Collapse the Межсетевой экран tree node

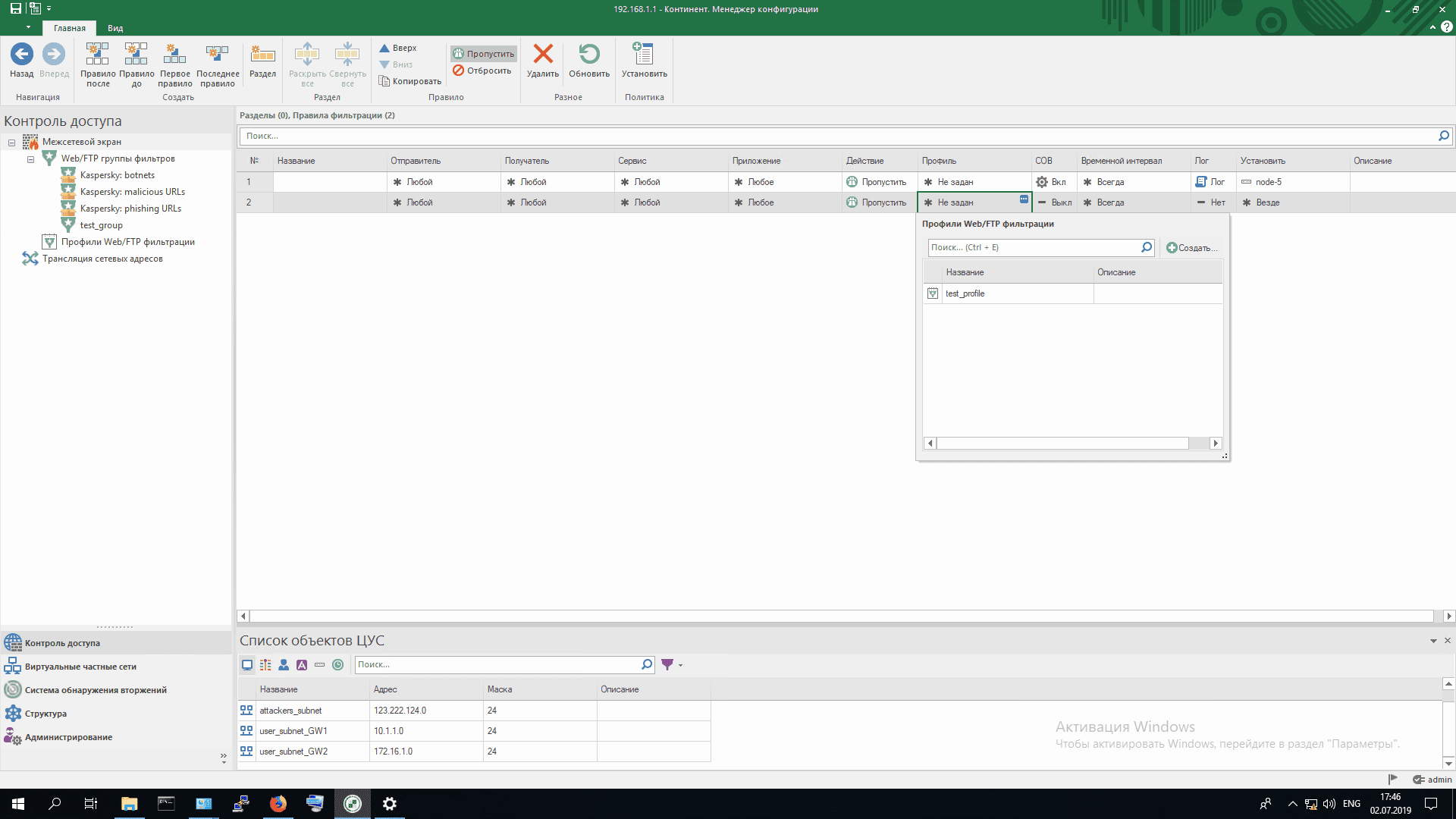point(12,143)
